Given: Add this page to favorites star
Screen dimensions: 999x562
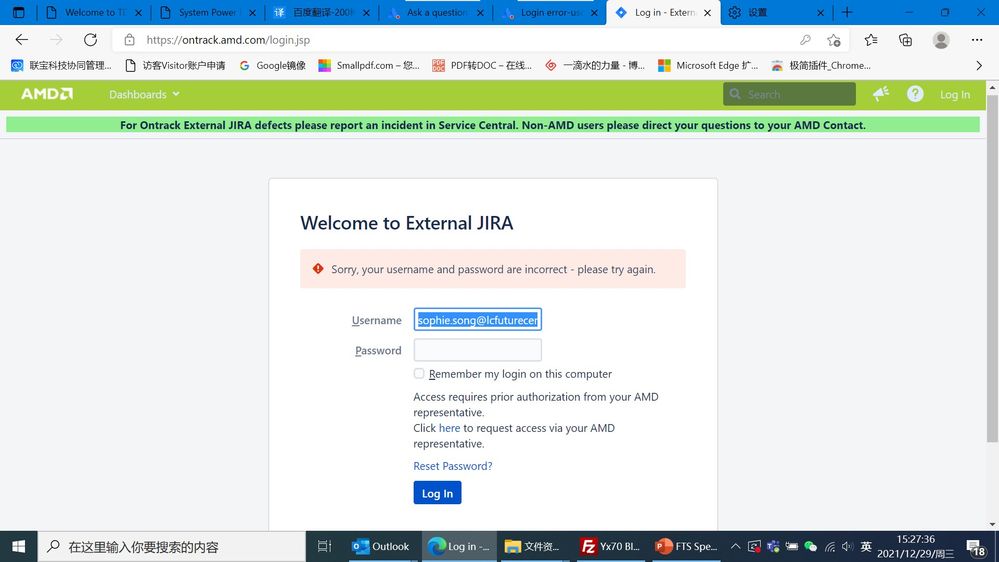Looking at the screenshot, I should click(x=833, y=40).
